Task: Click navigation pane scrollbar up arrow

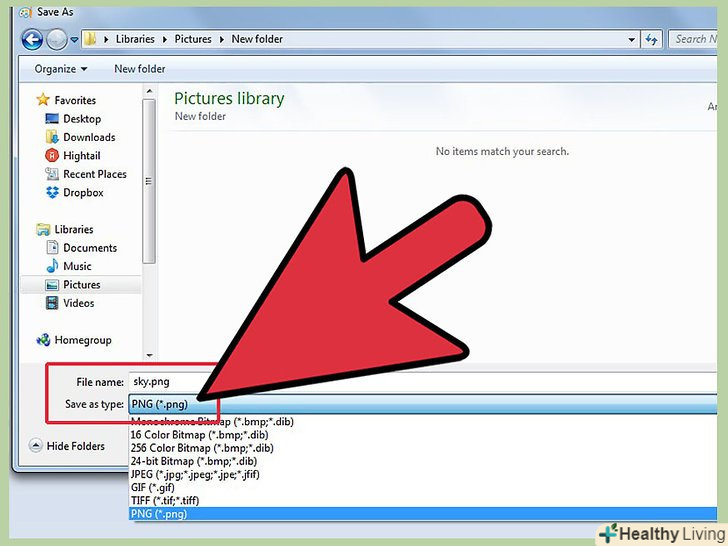Action: tap(149, 91)
